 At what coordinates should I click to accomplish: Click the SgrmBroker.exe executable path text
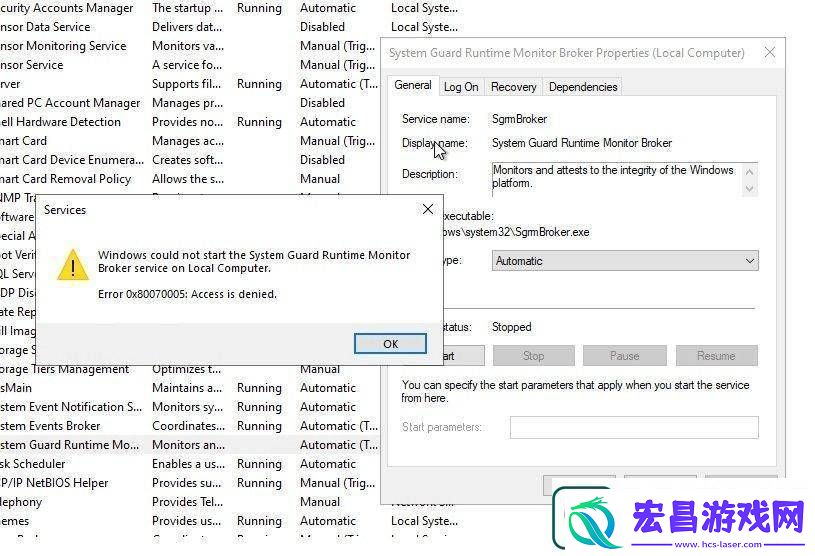[516, 232]
